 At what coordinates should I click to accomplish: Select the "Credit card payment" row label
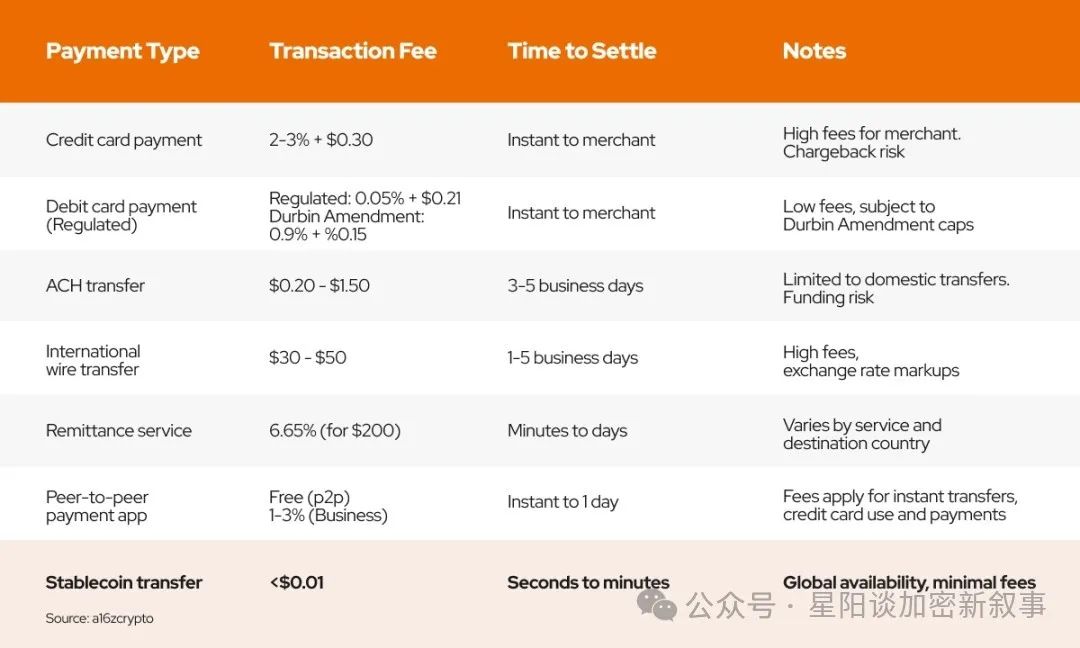click(124, 140)
